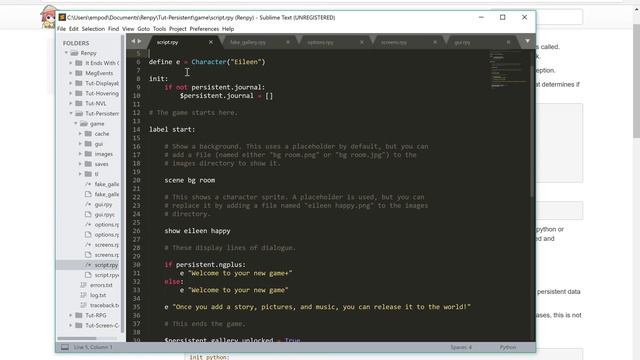Click the Tut-RPG folder icon

tap(79, 316)
